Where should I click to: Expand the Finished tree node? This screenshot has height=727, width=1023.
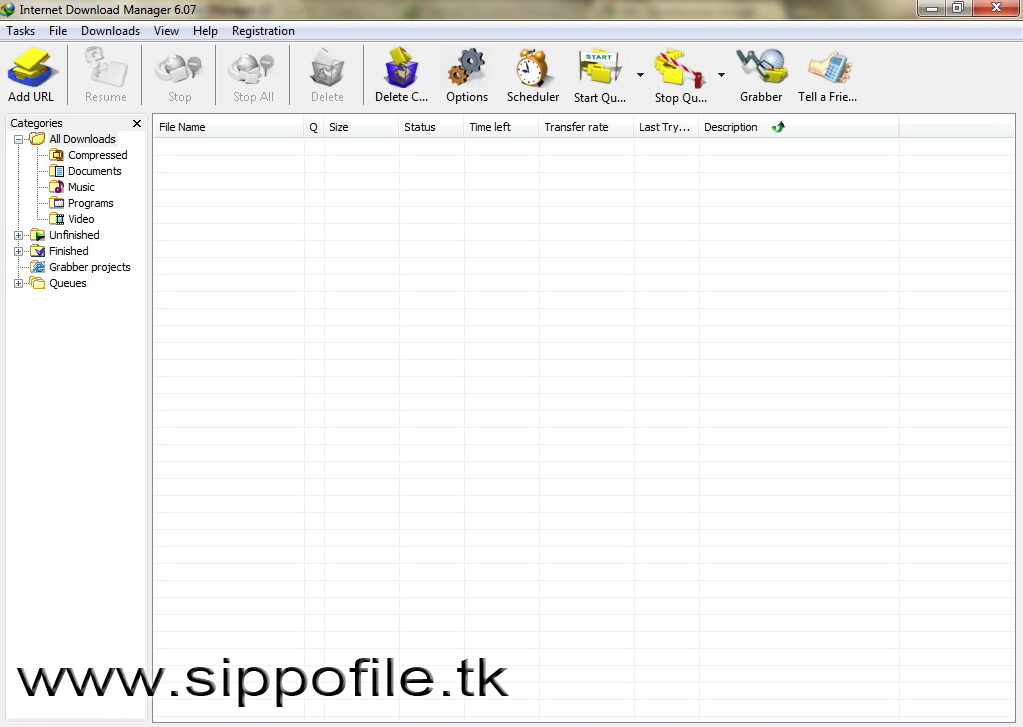tap(18, 251)
